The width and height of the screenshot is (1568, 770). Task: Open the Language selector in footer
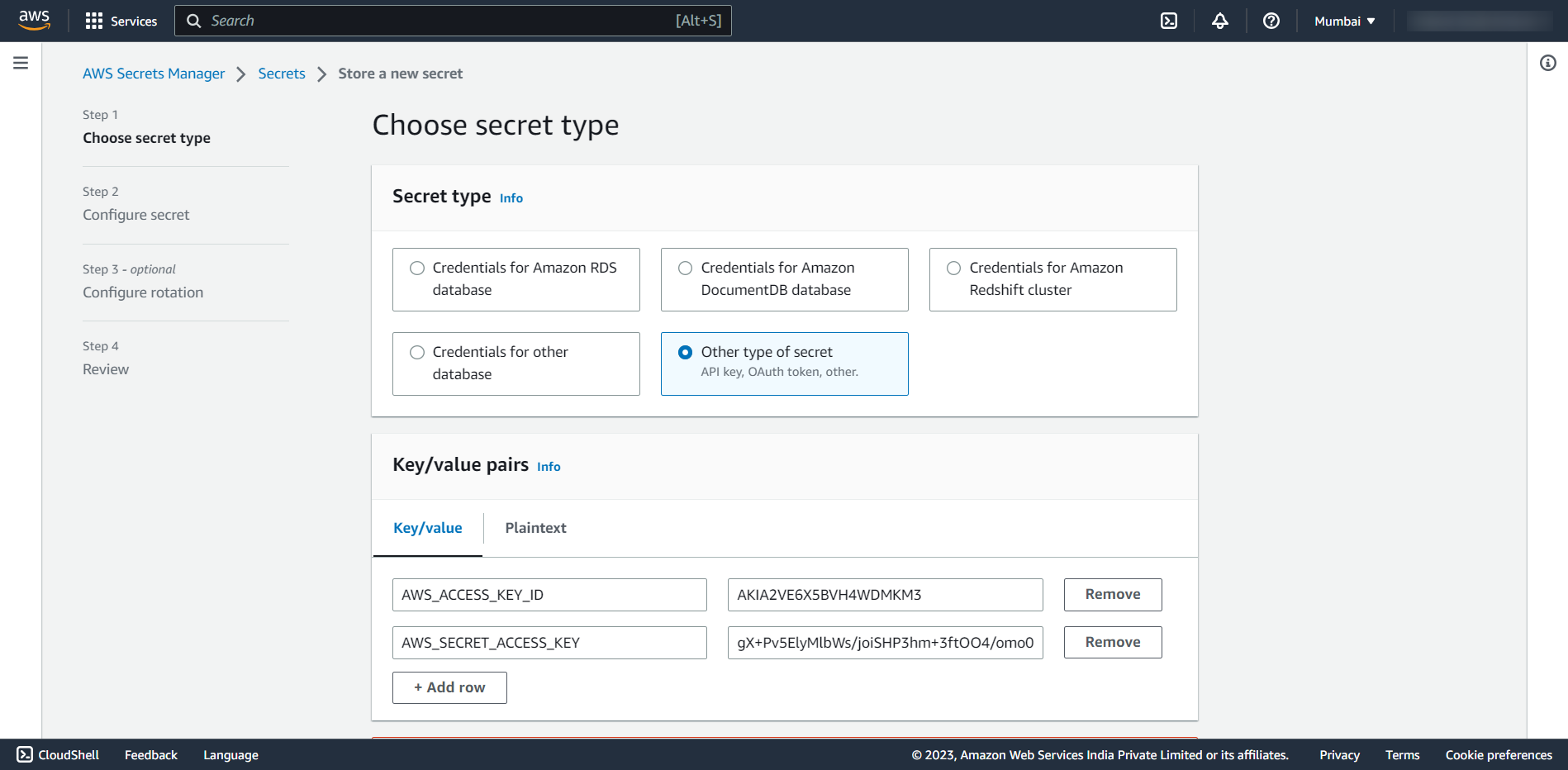click(230, 754)
